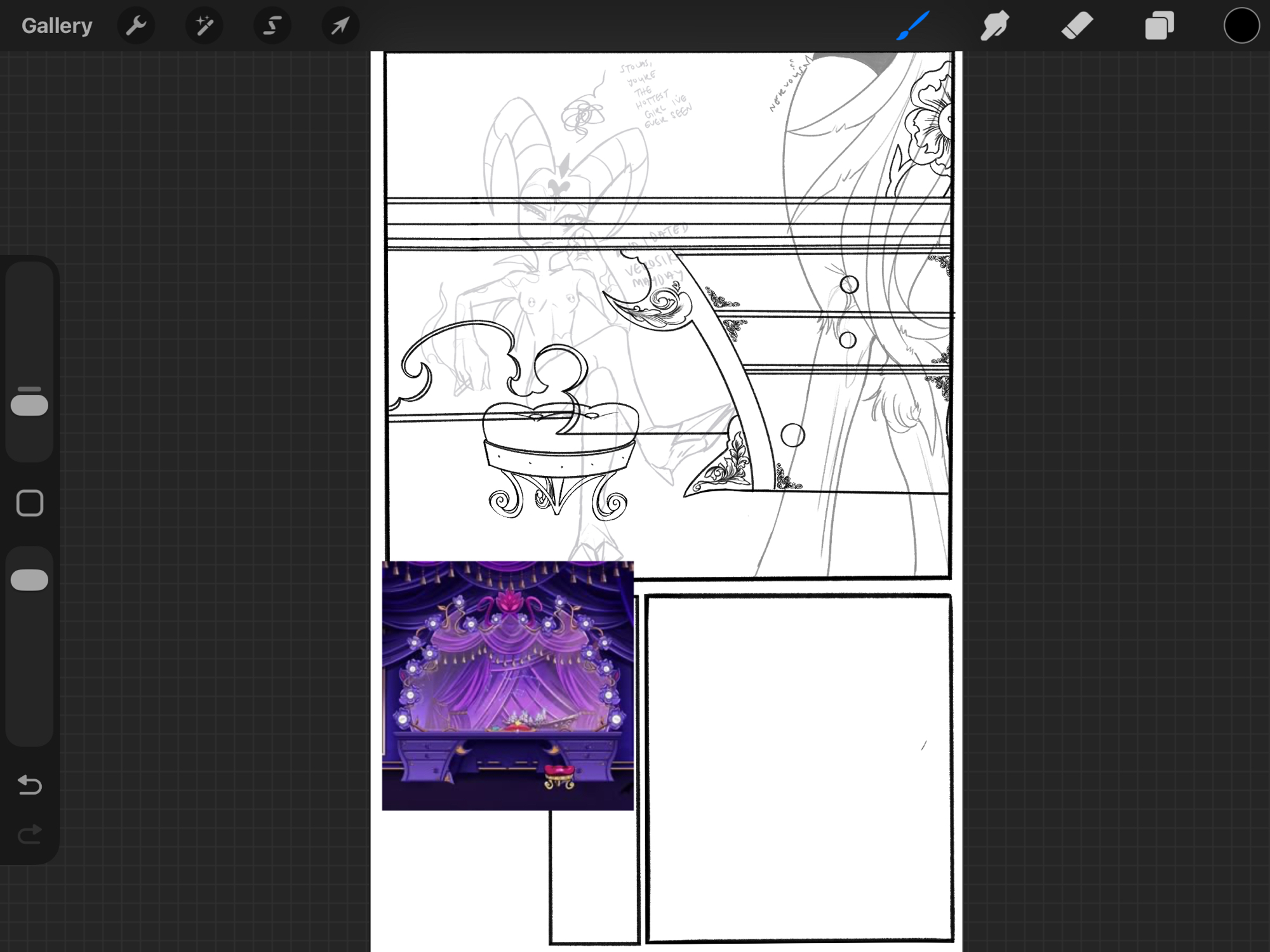Tap the brush size slider handle
Viewport: 1270px width, 952px height.
click(30, 405)
